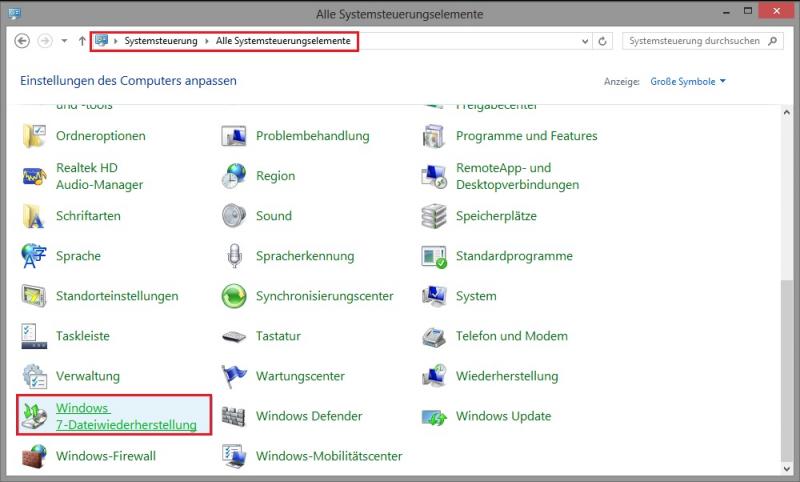
Task: Click the Back navigation button
Action: click(22, 41)
